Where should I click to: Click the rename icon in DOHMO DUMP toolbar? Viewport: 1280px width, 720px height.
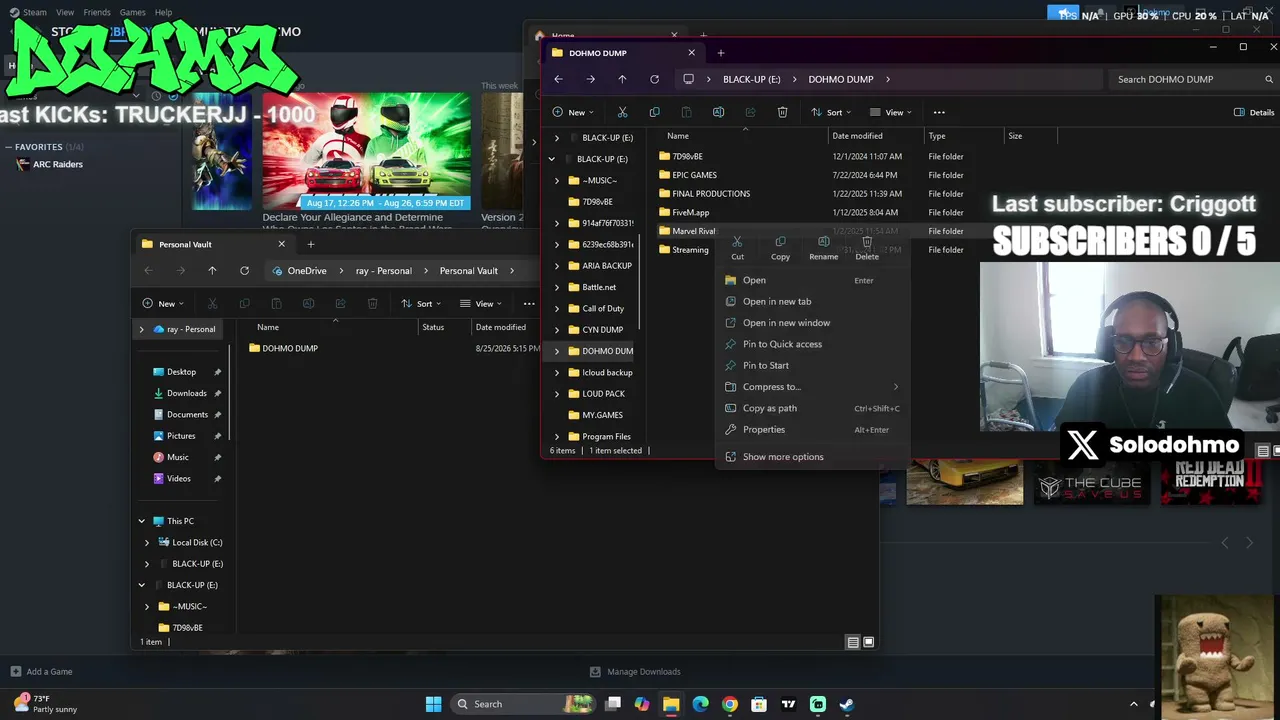point(718,112)
